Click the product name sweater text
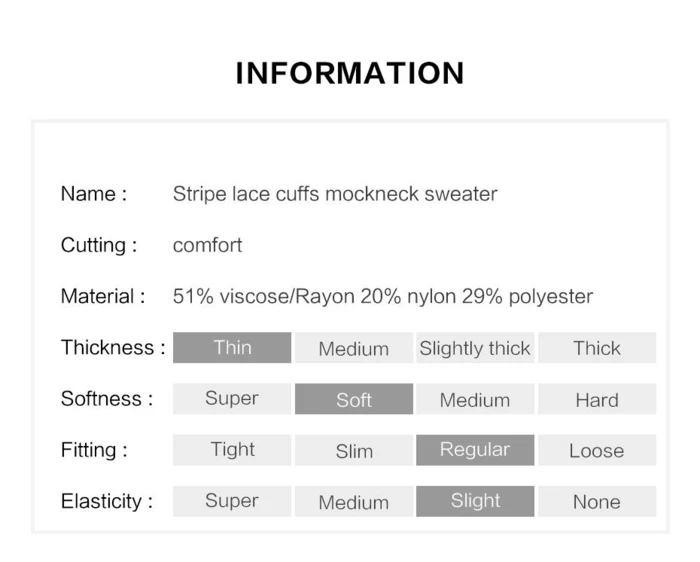Viewport: 700px width, 562px height. [335, 194]
